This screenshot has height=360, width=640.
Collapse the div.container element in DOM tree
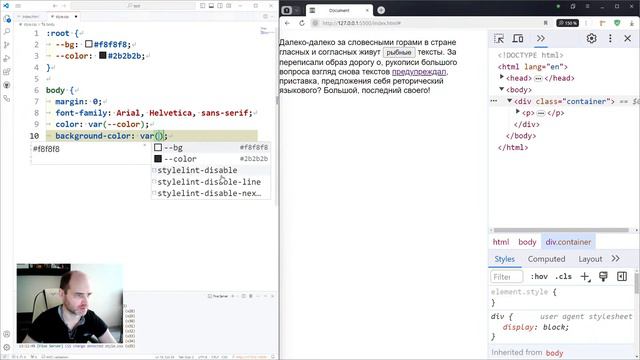point(509,100)
